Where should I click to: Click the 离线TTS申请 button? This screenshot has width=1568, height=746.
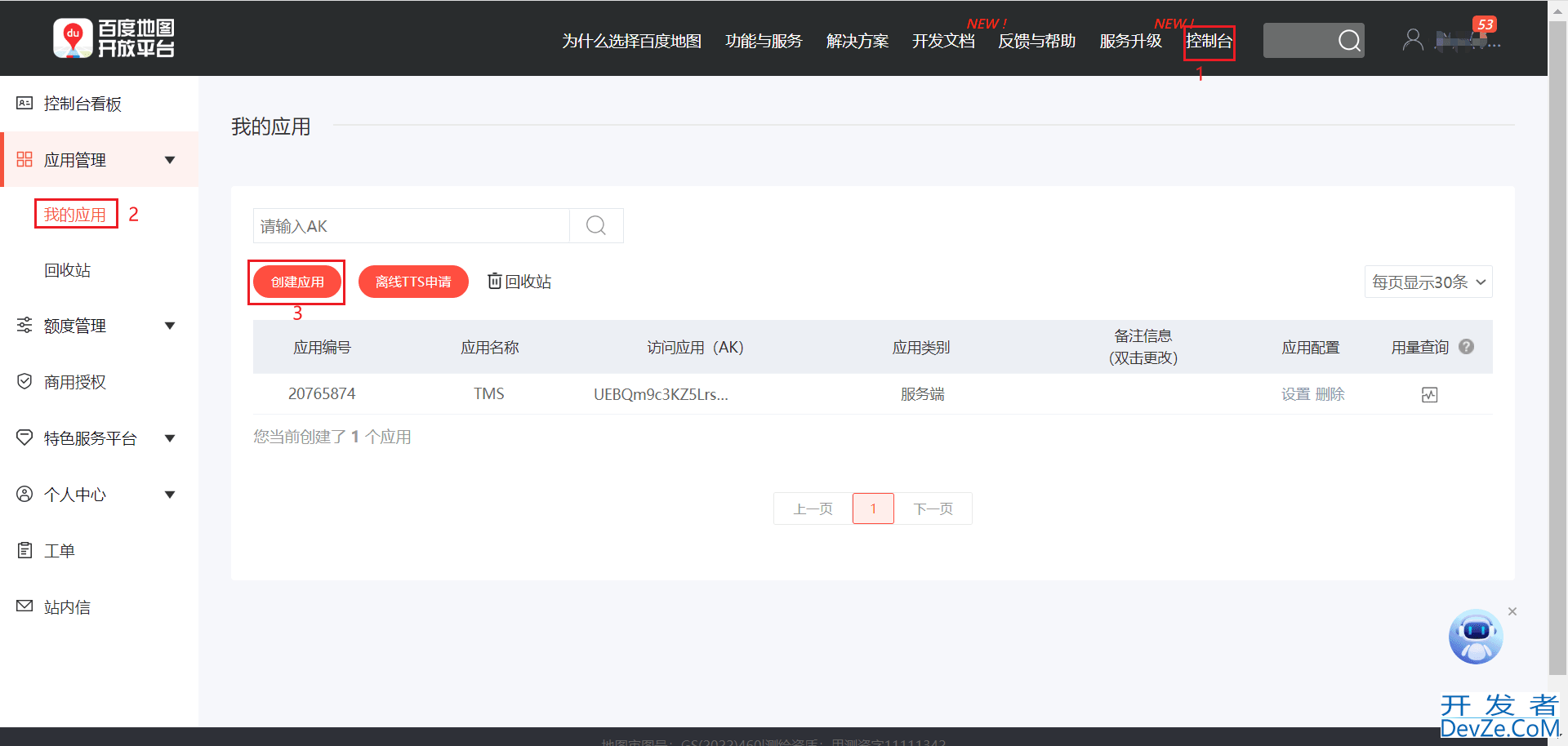413,282
